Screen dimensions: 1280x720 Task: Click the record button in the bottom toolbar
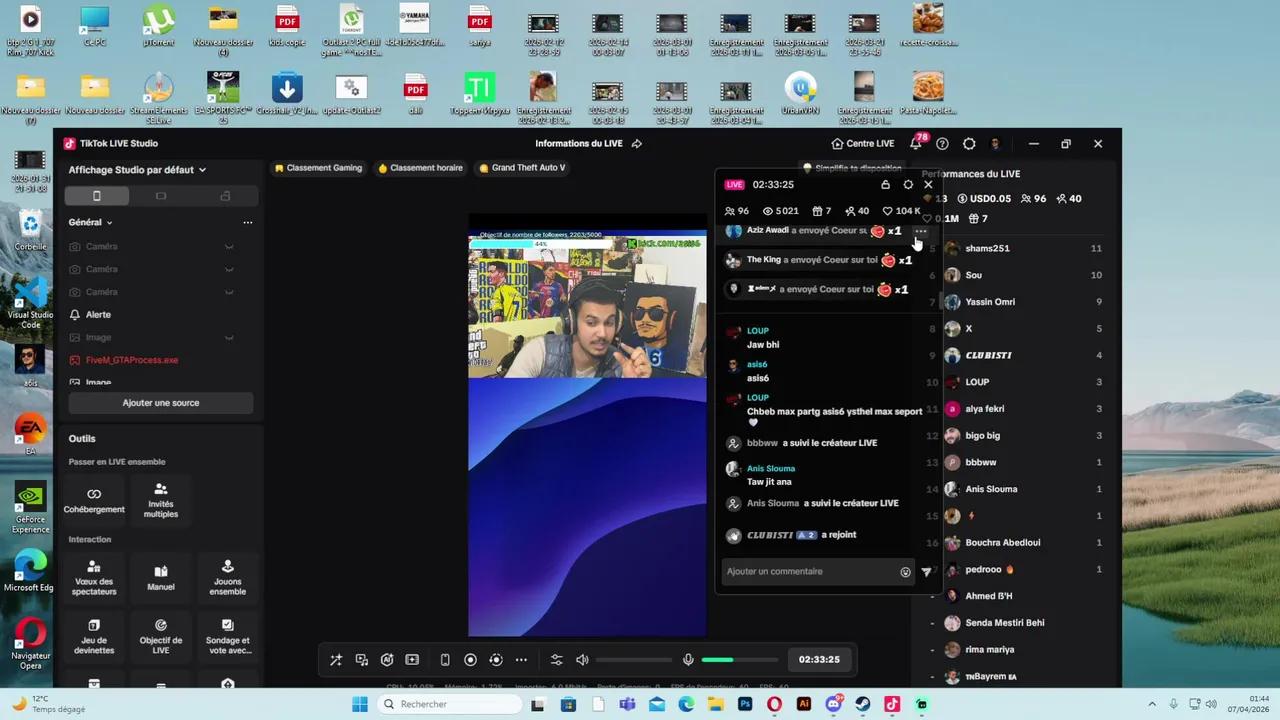point(470,660)
